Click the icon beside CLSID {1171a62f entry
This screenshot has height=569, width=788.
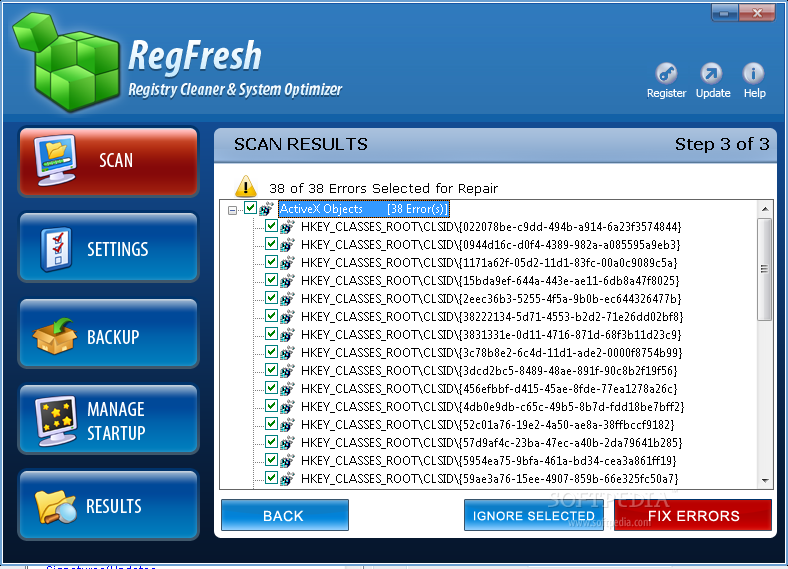pyautogui.click(x=287, y=263)
